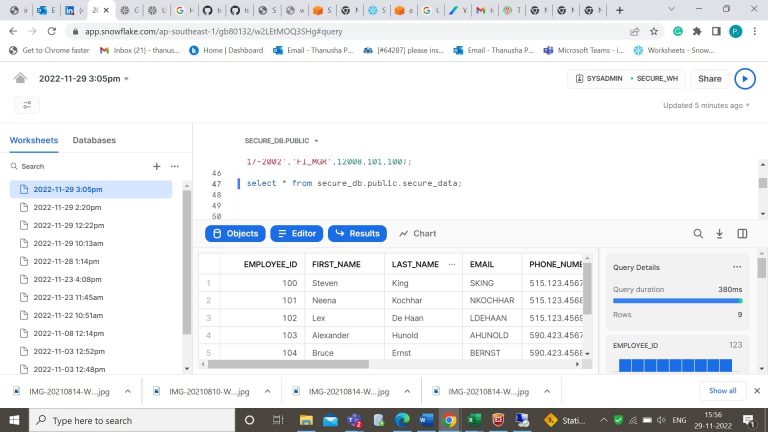Image resolution: width=768 pixels, height=432 pixels.
Task: Download the query results
Action: pos(719,233)
